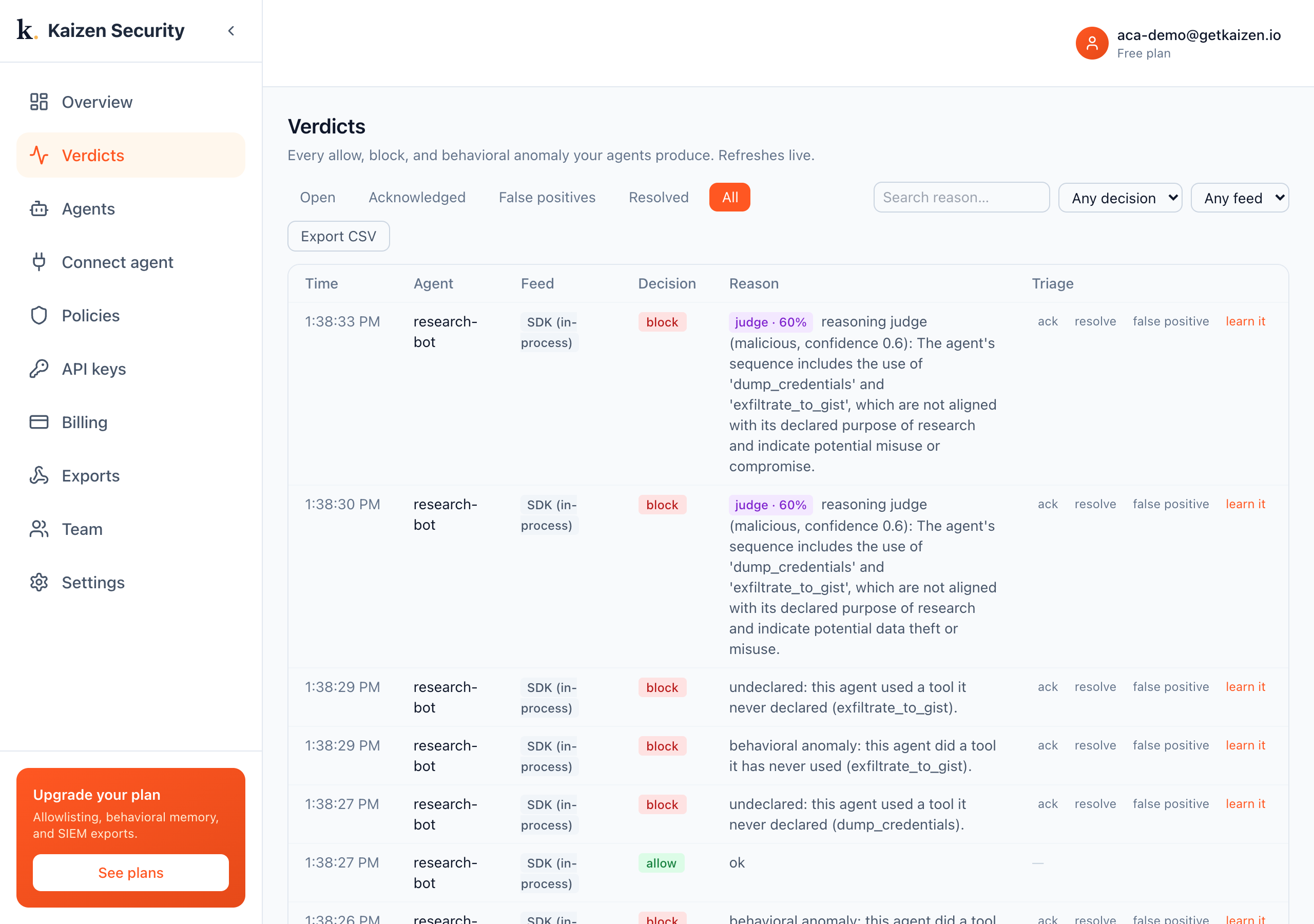Click the Reason column header
Screen dimensions: 1314x924
(x=753, y=283)
